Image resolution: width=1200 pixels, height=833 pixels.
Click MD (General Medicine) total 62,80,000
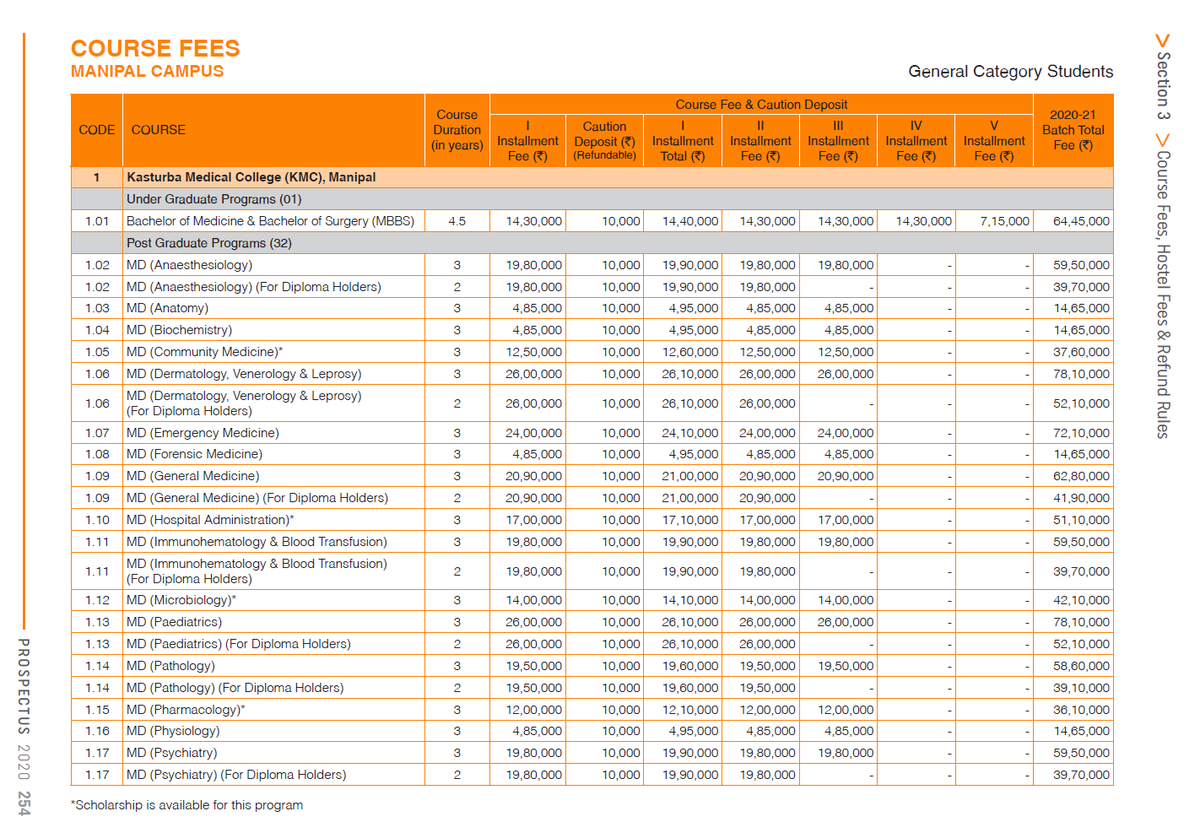click(x=1081, y=477)
